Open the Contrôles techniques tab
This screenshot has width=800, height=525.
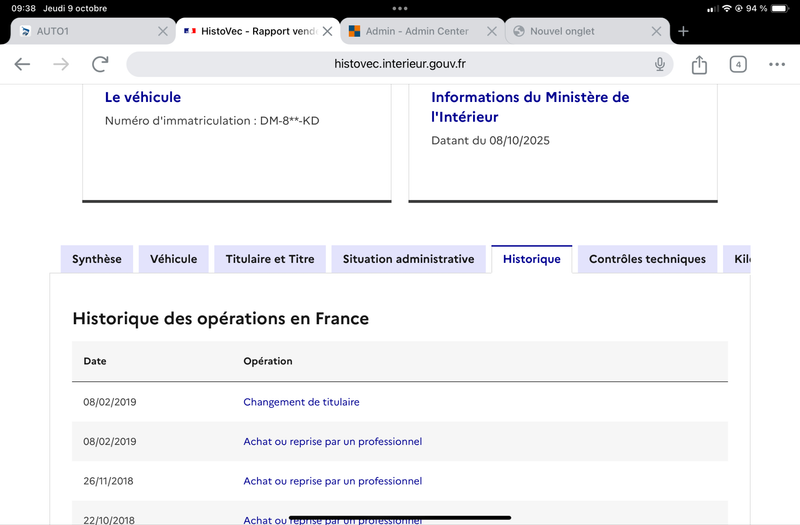tap(647, 259)
